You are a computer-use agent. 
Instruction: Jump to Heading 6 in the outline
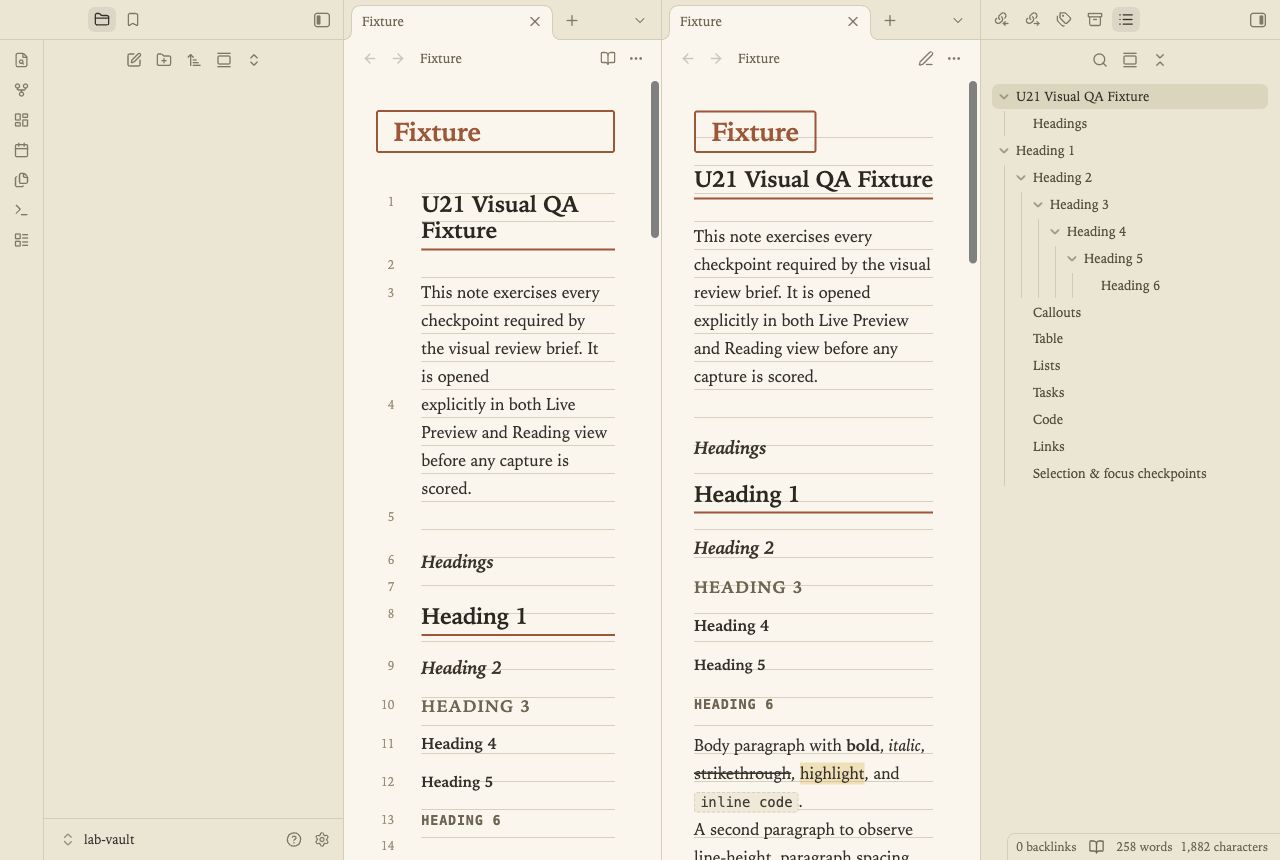coord(1131,286)
